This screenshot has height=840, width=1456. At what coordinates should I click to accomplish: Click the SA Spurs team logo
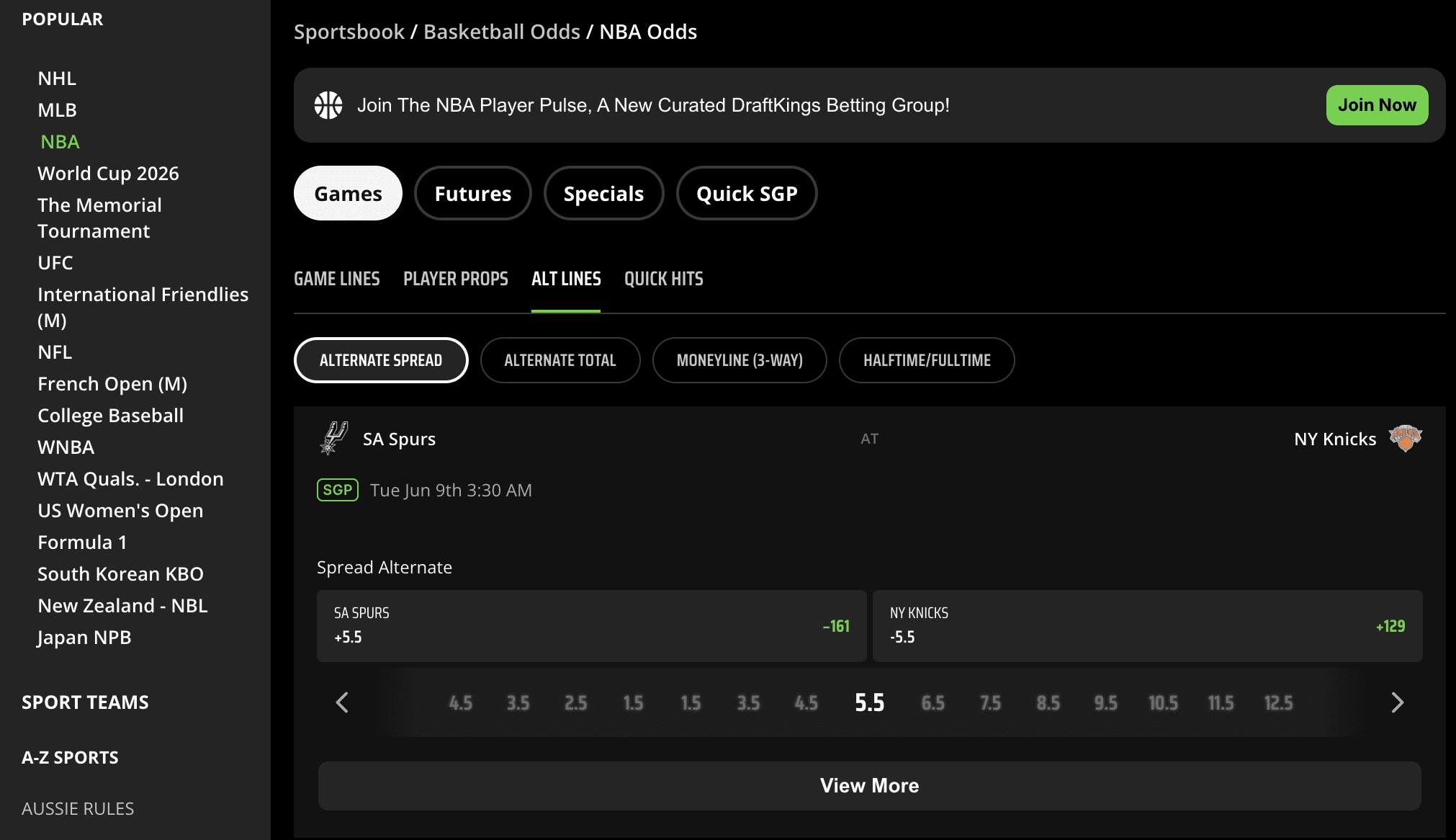click(x=333, y=438)
